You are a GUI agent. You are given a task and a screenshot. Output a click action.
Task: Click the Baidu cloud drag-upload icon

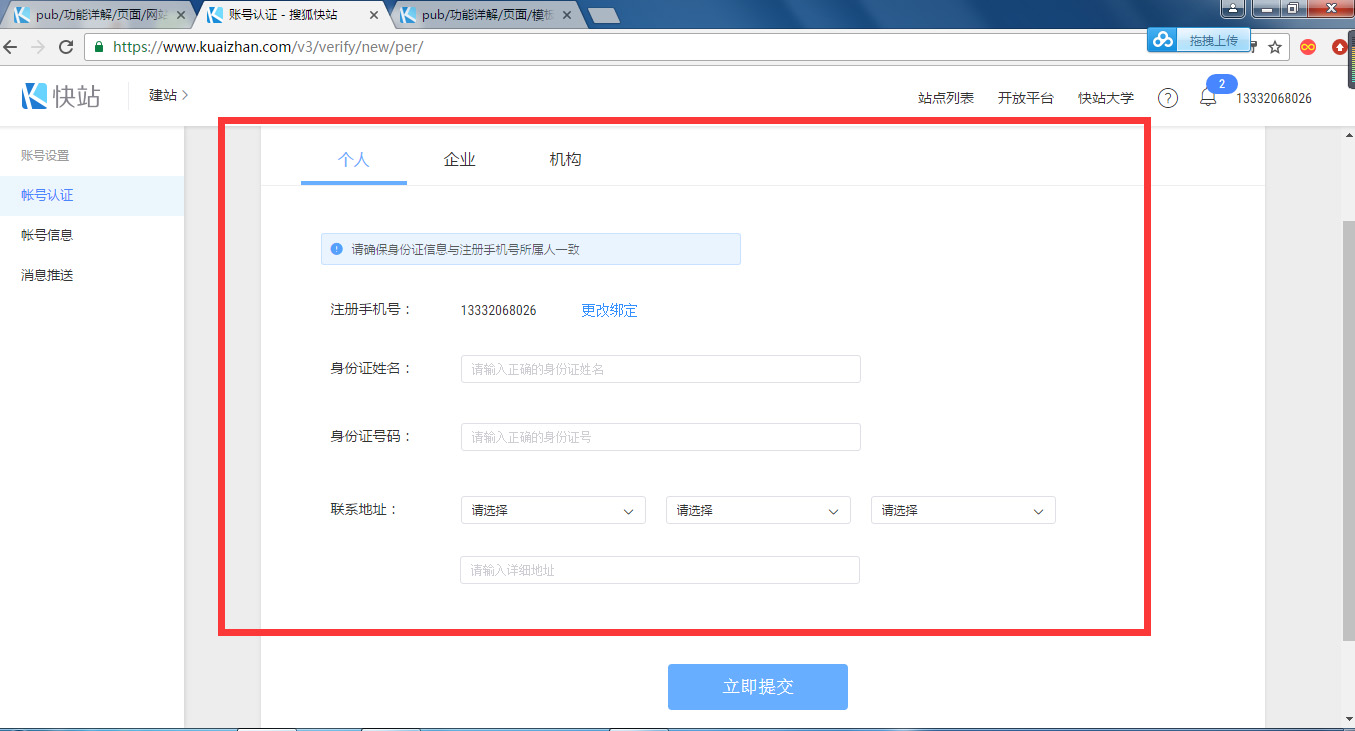coord(1162,40)
